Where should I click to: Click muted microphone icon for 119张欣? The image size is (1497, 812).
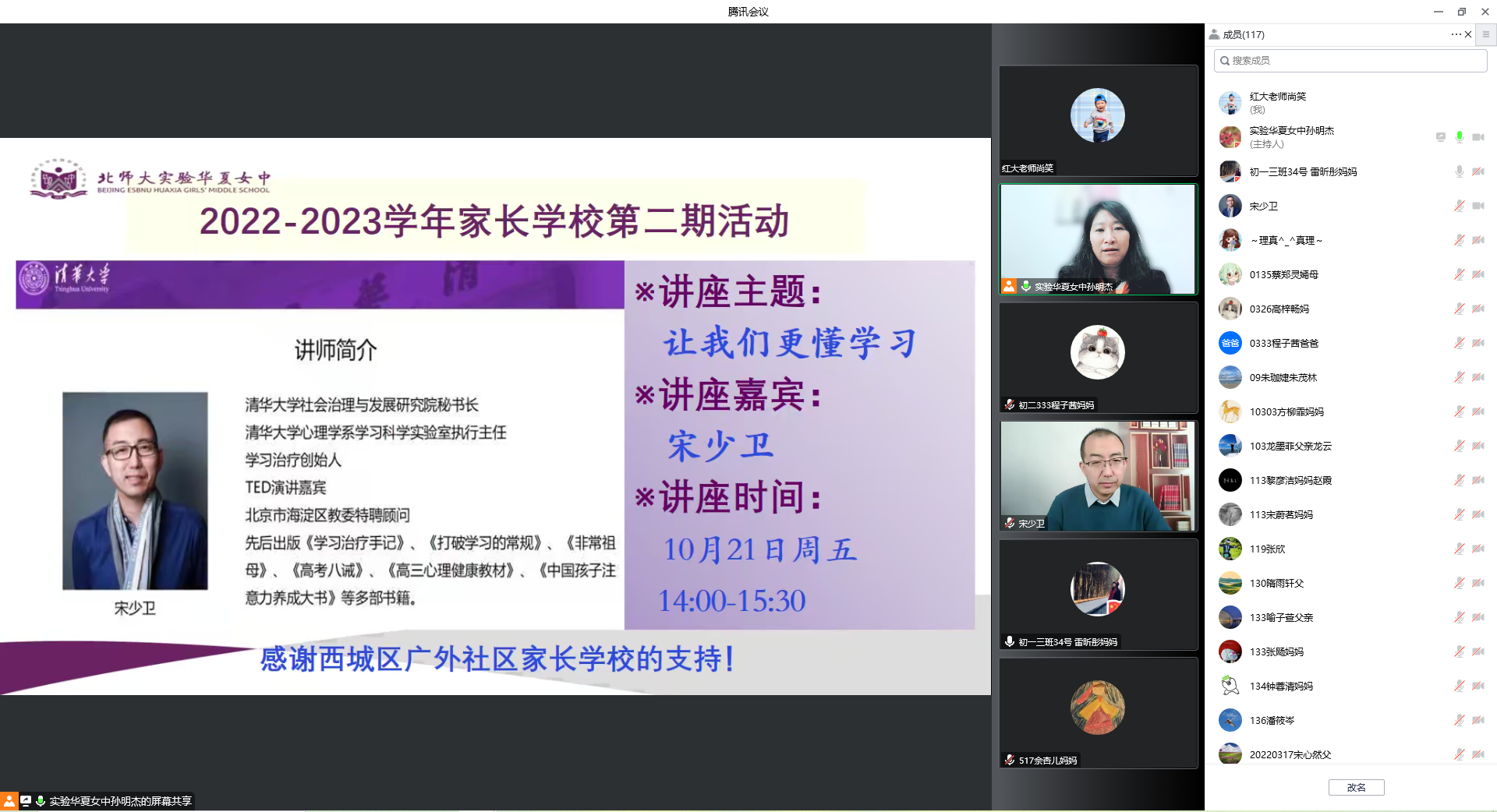pyautogui.click(x=1460, y=549)
